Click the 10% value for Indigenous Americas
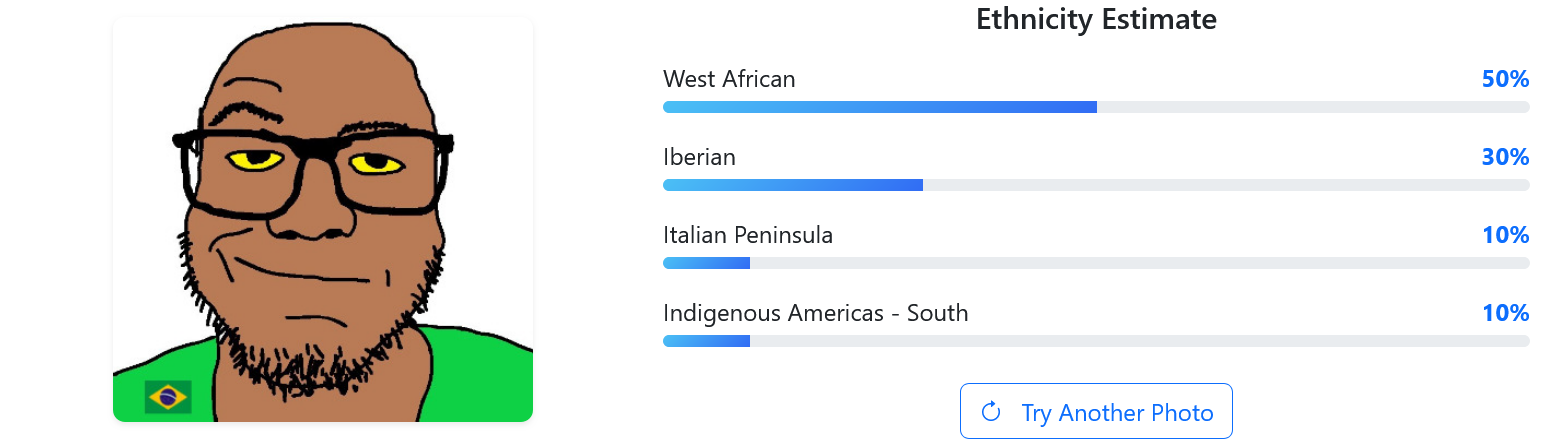 point(1505,313)
